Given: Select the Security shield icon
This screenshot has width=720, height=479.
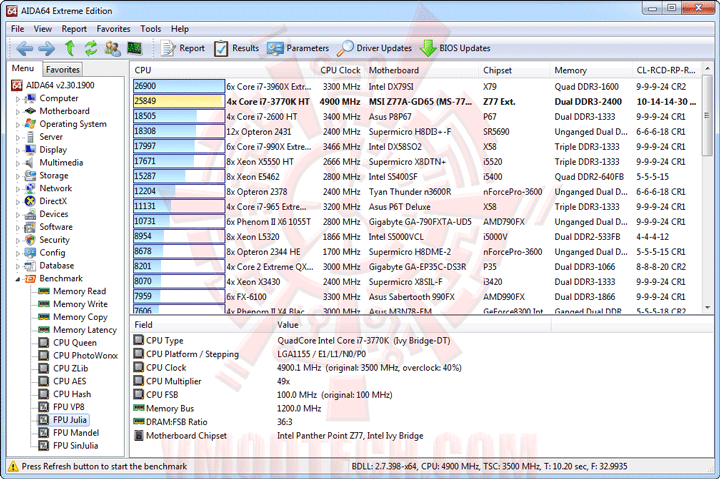Looking at the screenshot, I should click(x=30, y=240).
